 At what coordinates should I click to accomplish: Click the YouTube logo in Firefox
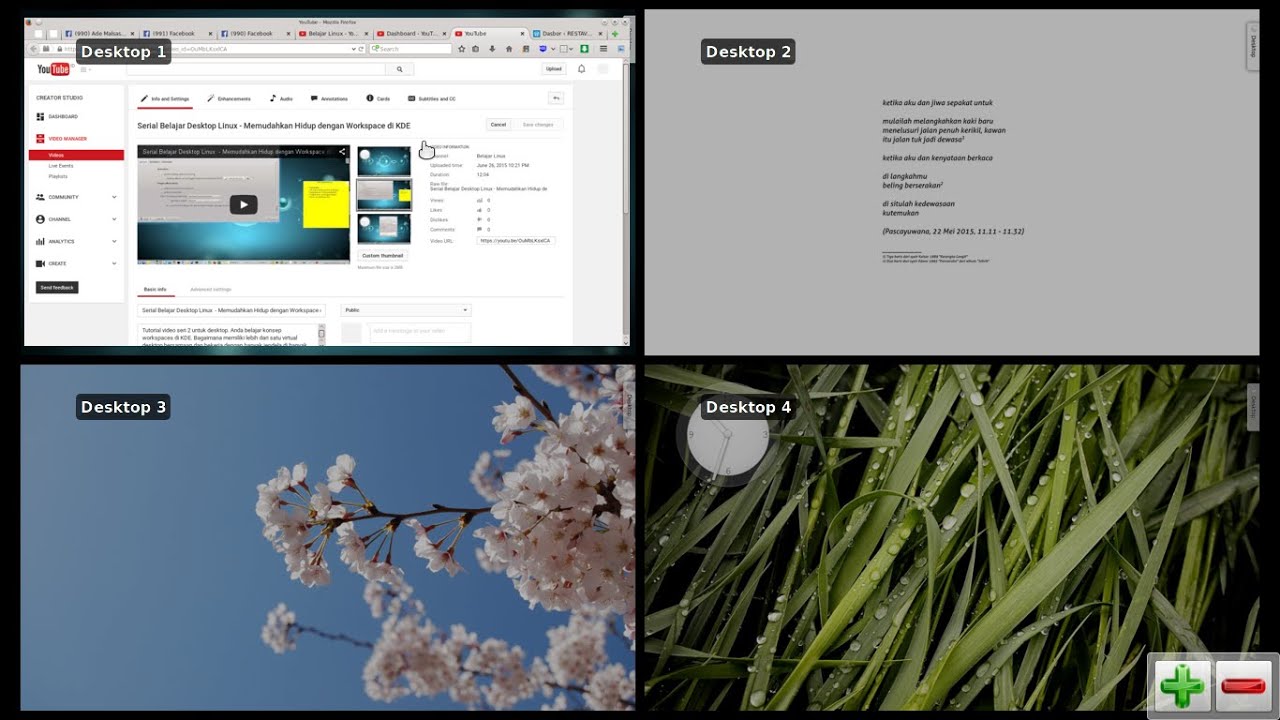53,69
